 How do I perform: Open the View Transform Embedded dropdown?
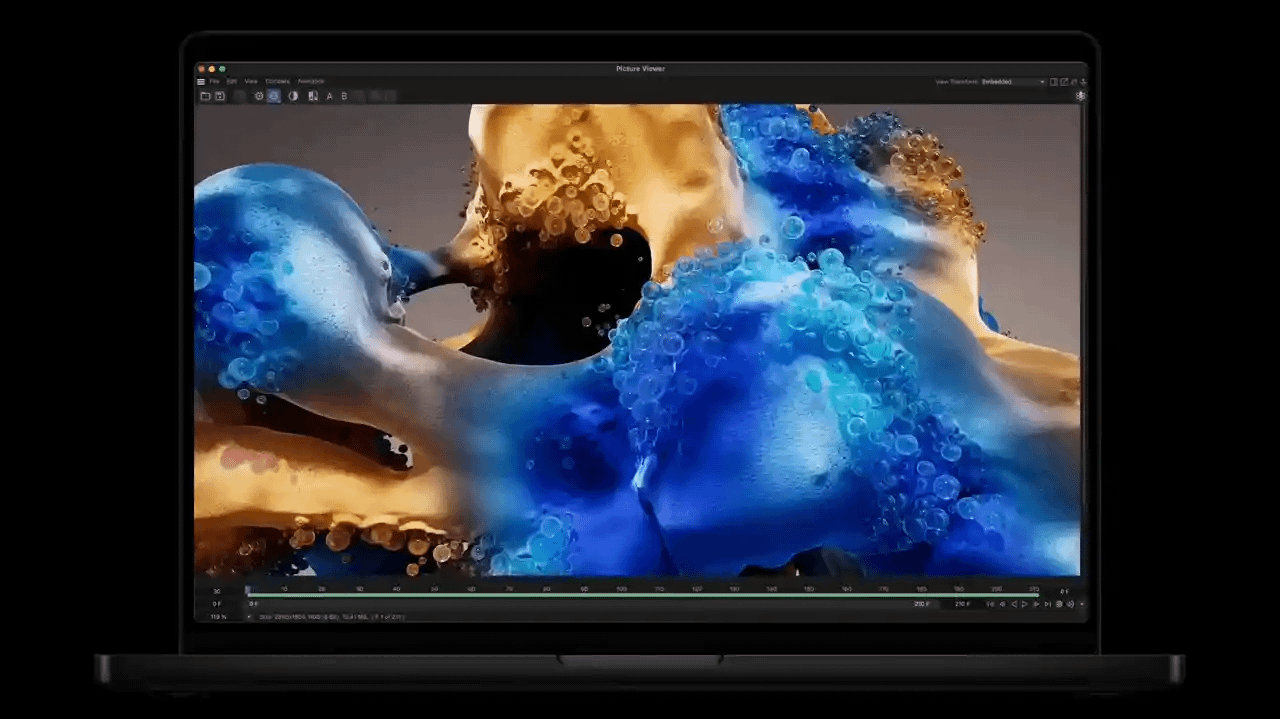point(1013,82)
